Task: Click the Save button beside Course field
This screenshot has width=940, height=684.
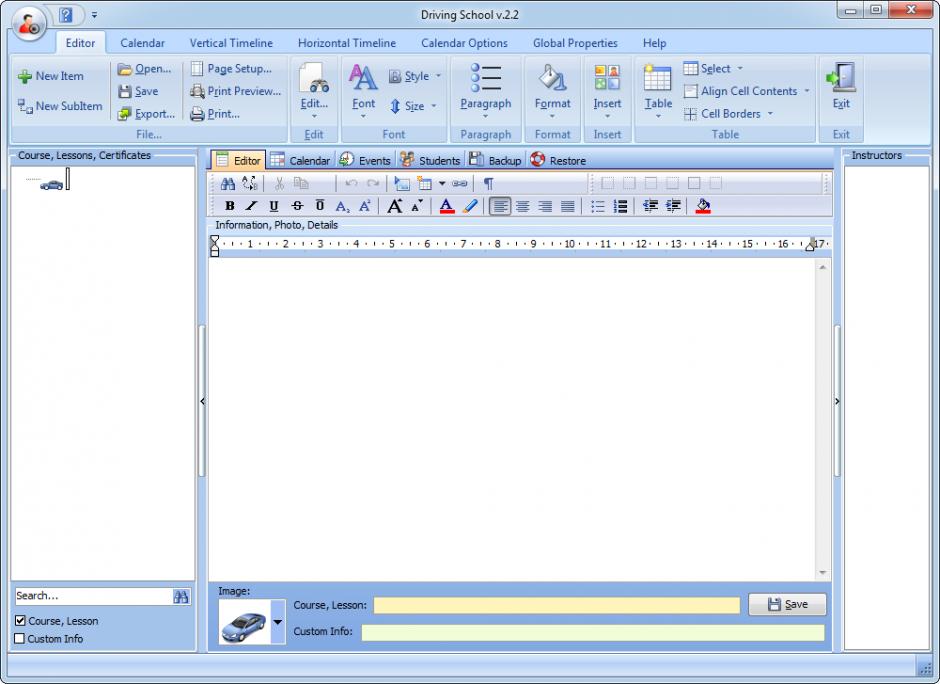Action: pos(787,605)
